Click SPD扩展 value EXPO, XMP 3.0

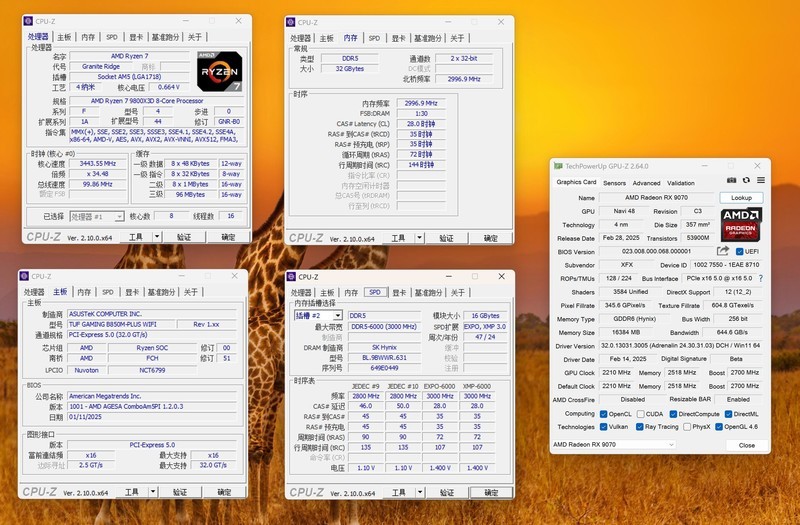point(485,327)
